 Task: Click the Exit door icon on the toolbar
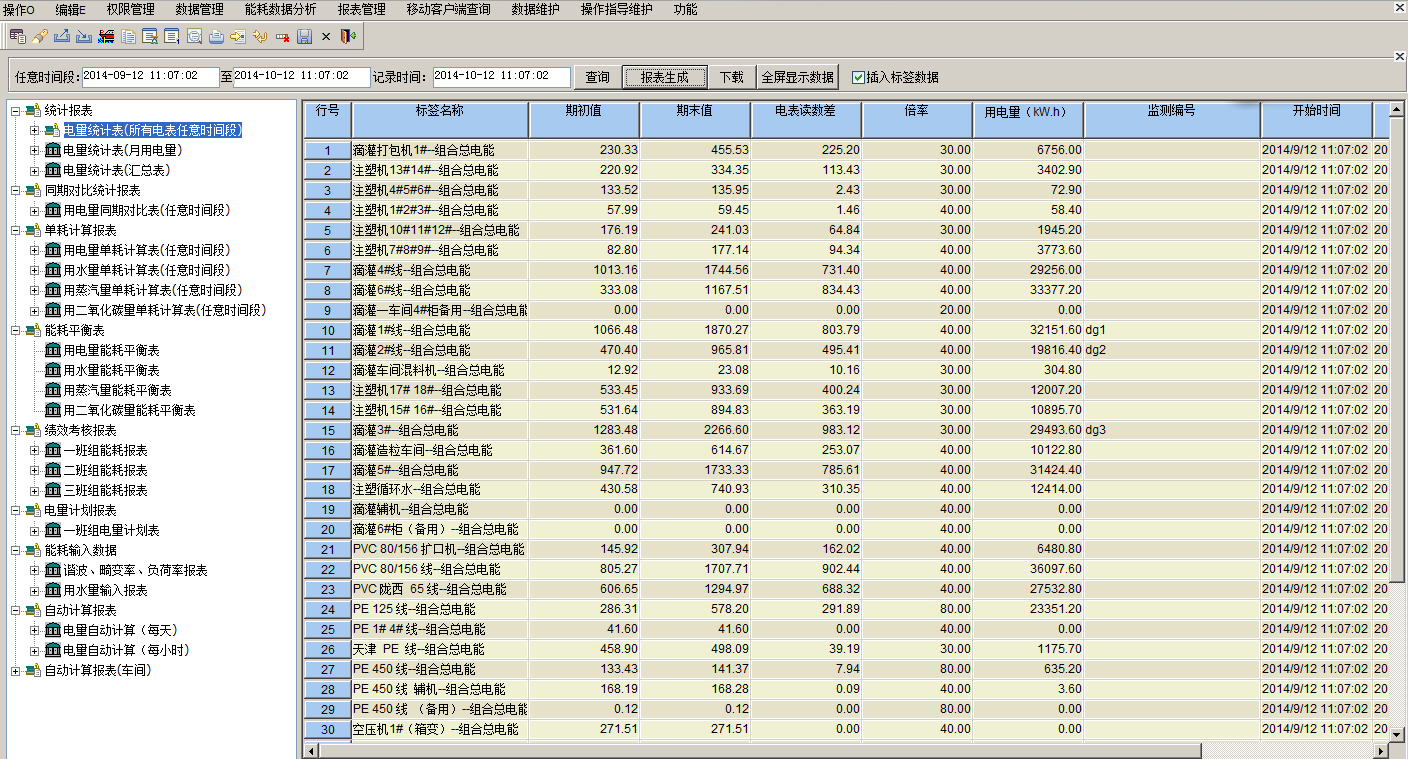347,35
